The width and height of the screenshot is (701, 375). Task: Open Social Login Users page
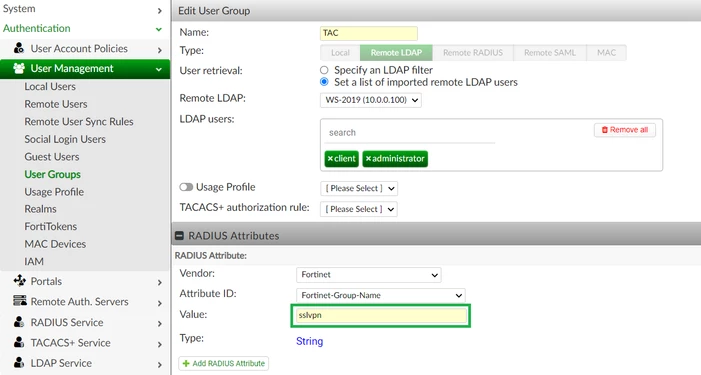coord(65,139)
